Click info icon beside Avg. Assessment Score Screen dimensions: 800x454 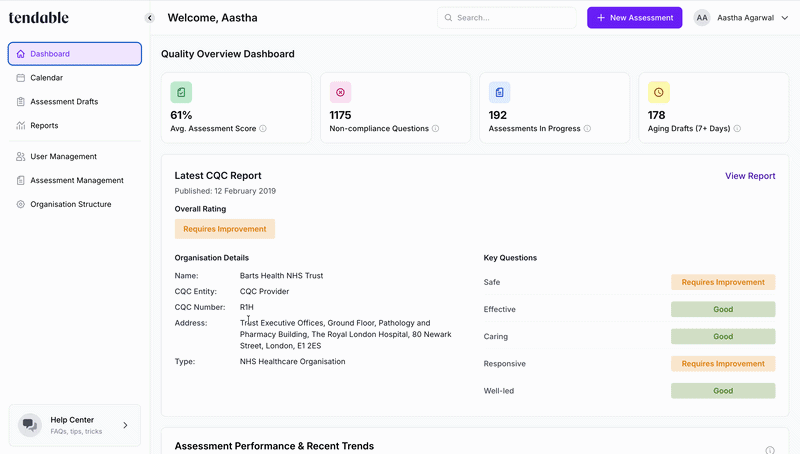point(263,129)
